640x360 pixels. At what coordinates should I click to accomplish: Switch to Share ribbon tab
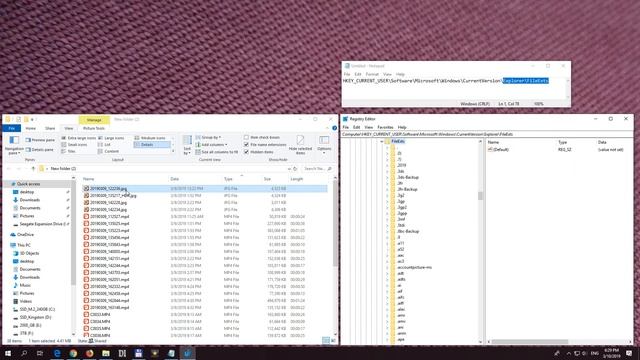point(50,128)
